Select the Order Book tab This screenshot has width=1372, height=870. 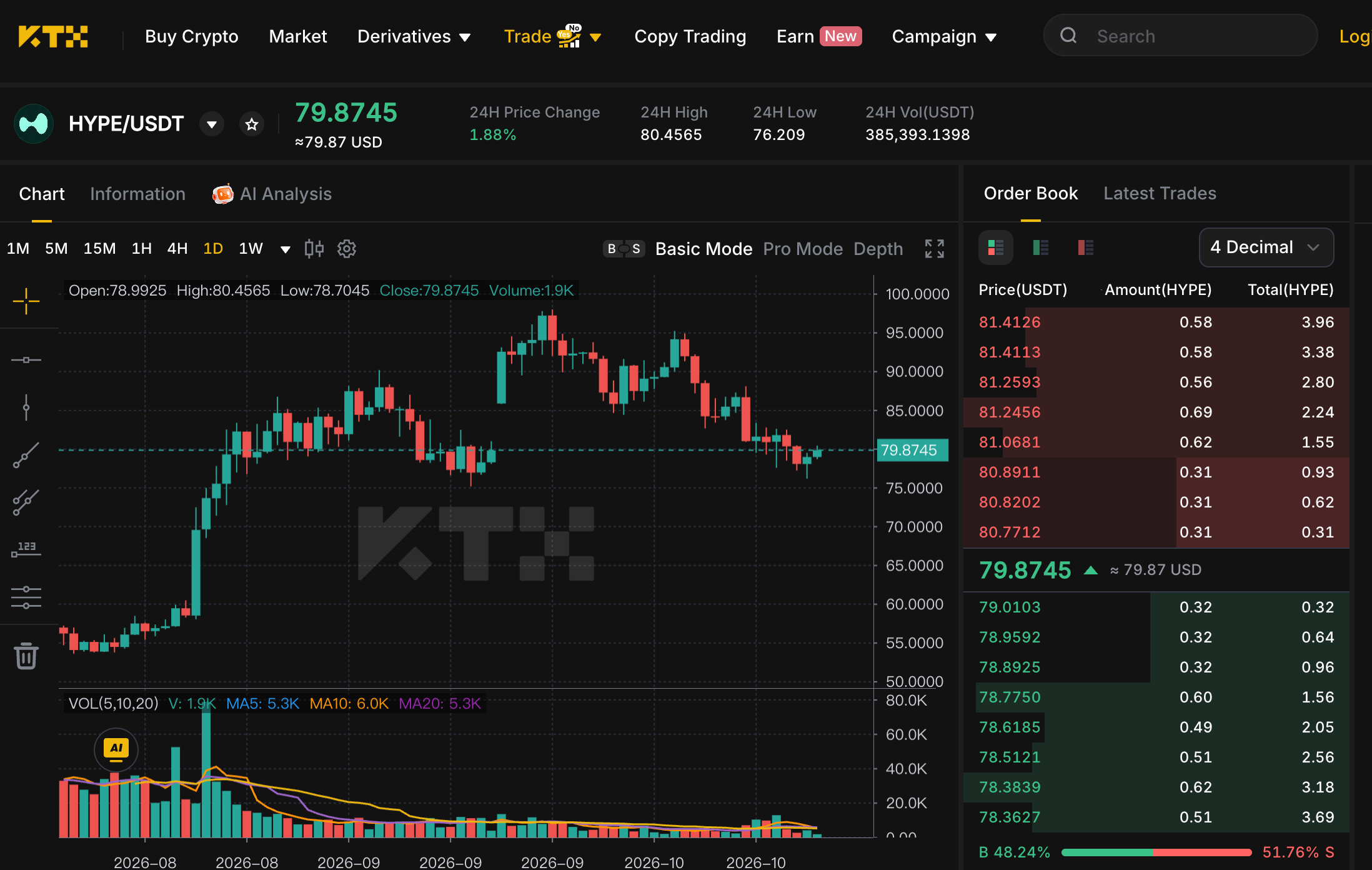pos(1031,193)
